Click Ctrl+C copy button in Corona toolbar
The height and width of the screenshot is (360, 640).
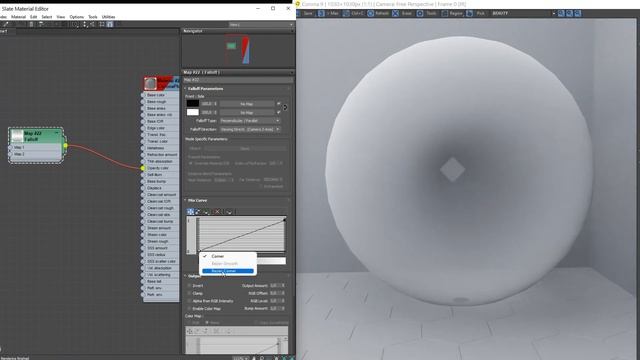pyautogui.click(x=353, y=13)
